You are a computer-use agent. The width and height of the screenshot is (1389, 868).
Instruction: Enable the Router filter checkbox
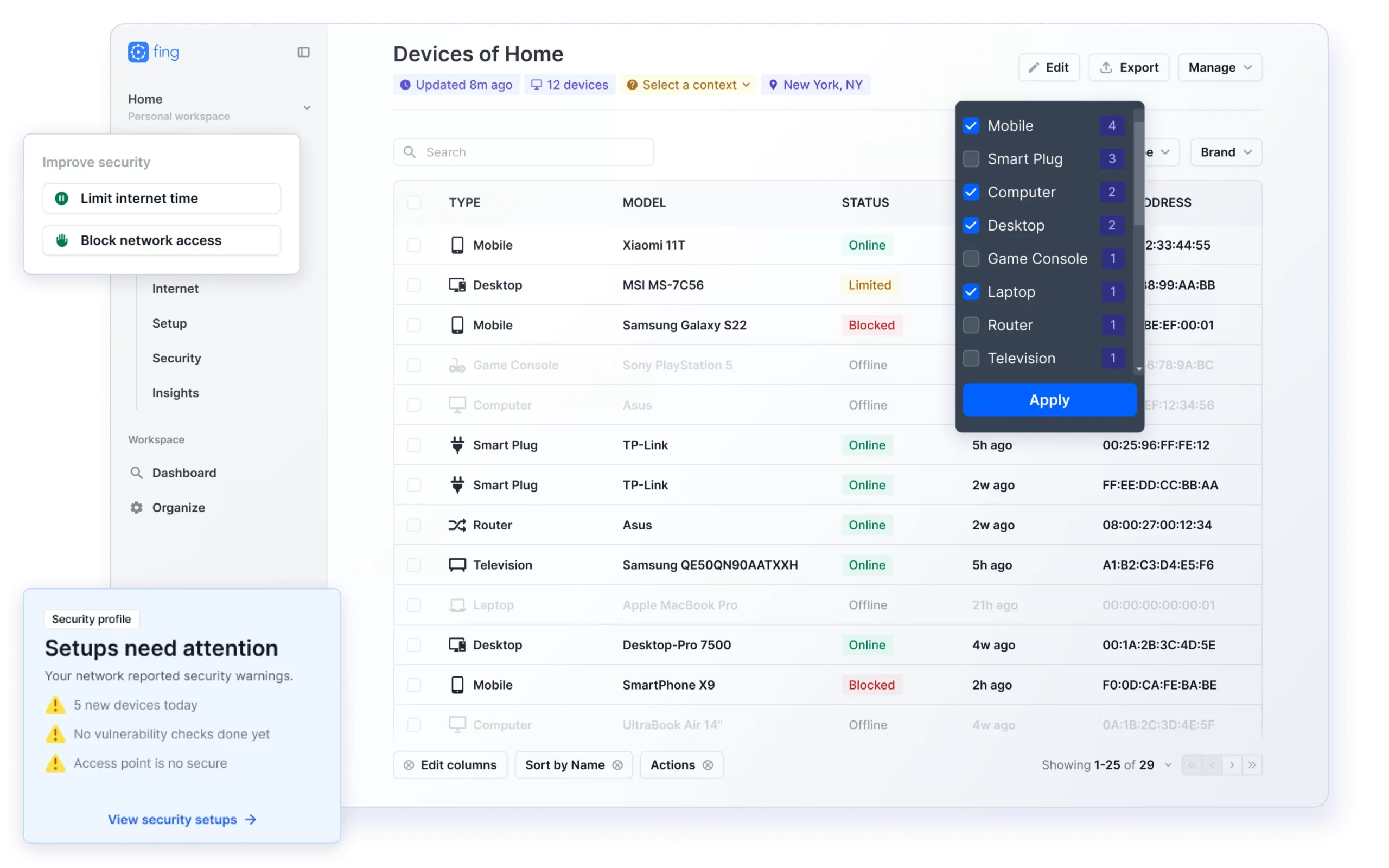(x=971, y=325)
